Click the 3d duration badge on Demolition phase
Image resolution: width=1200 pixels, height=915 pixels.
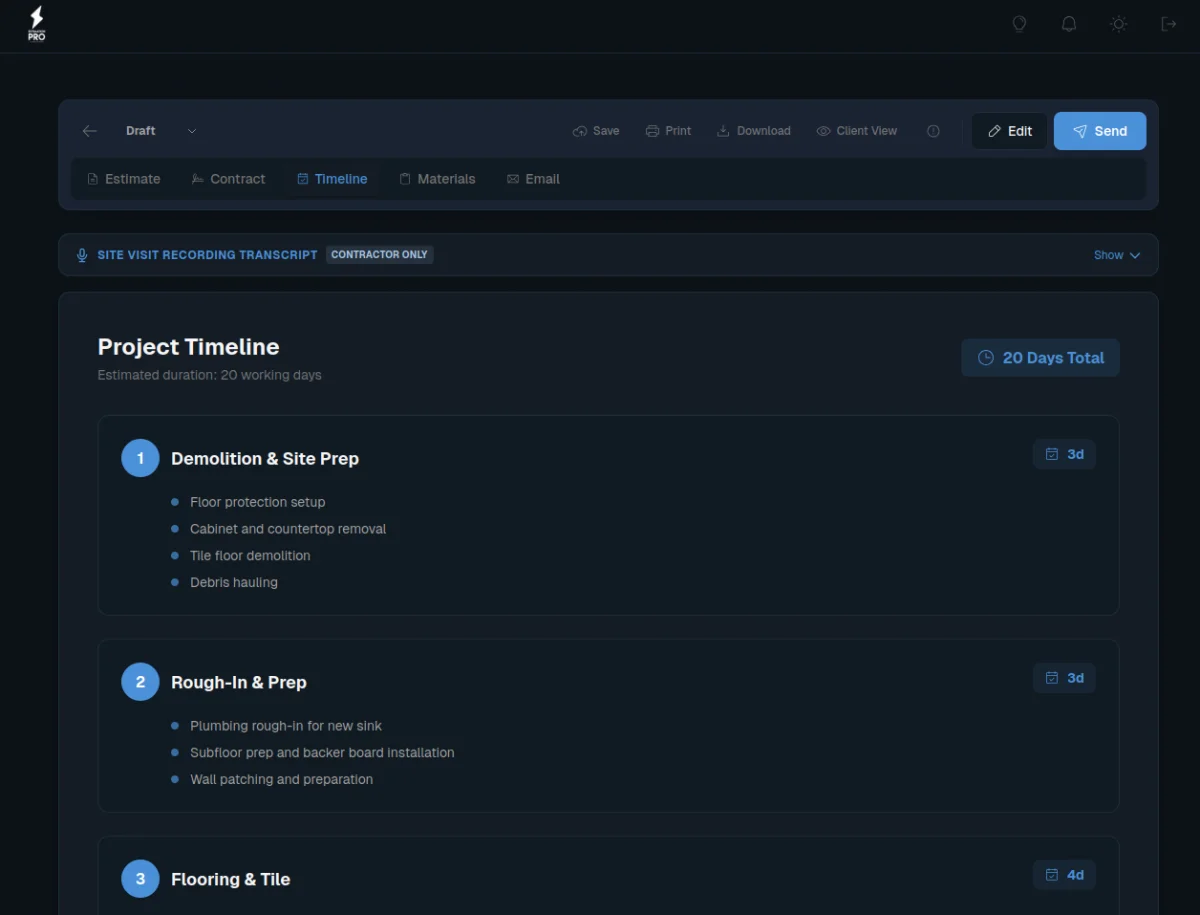click(x=1064, y=454)
